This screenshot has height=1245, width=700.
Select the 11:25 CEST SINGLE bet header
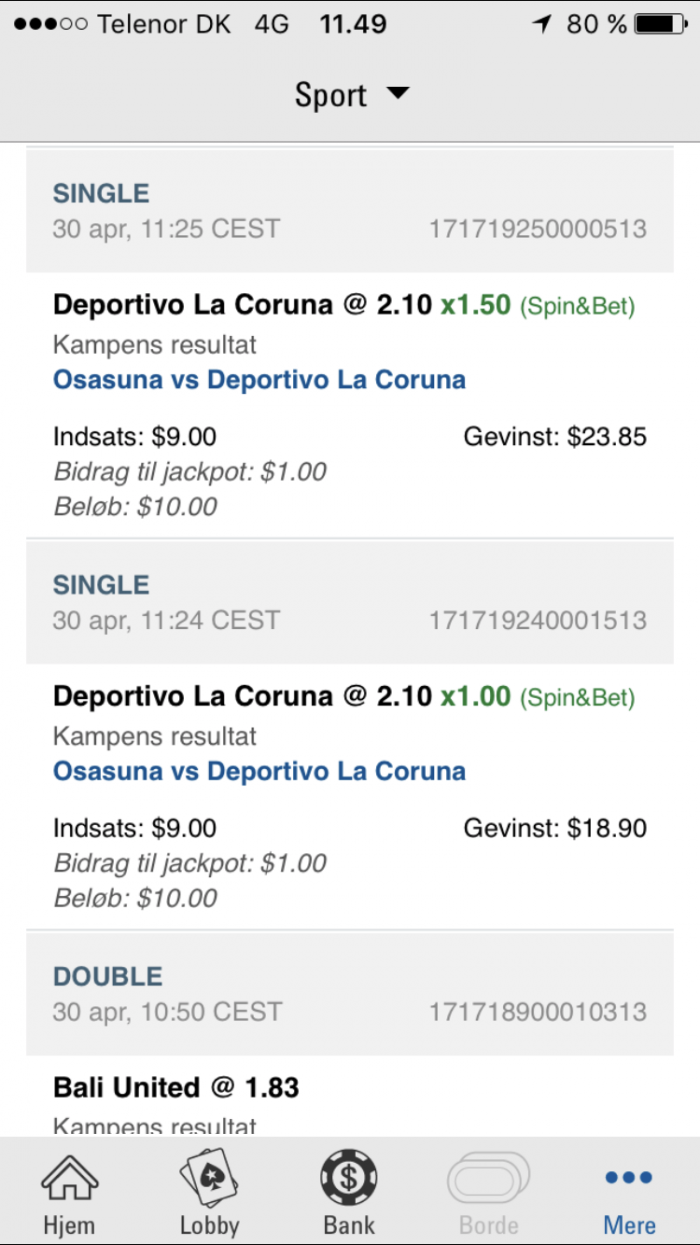click(x=350, y=211)
